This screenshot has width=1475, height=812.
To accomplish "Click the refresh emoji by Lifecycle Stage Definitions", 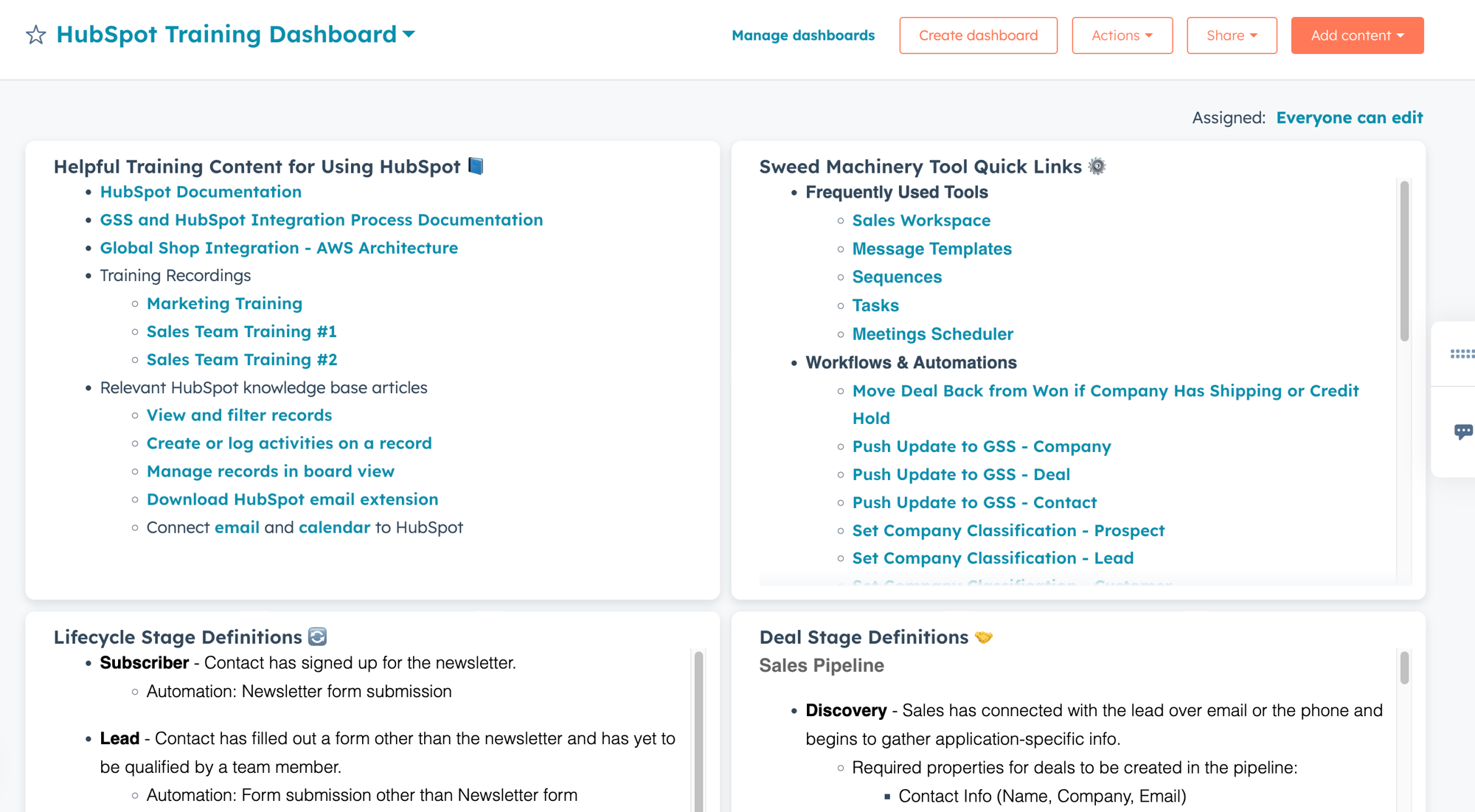I will [317, 636].
